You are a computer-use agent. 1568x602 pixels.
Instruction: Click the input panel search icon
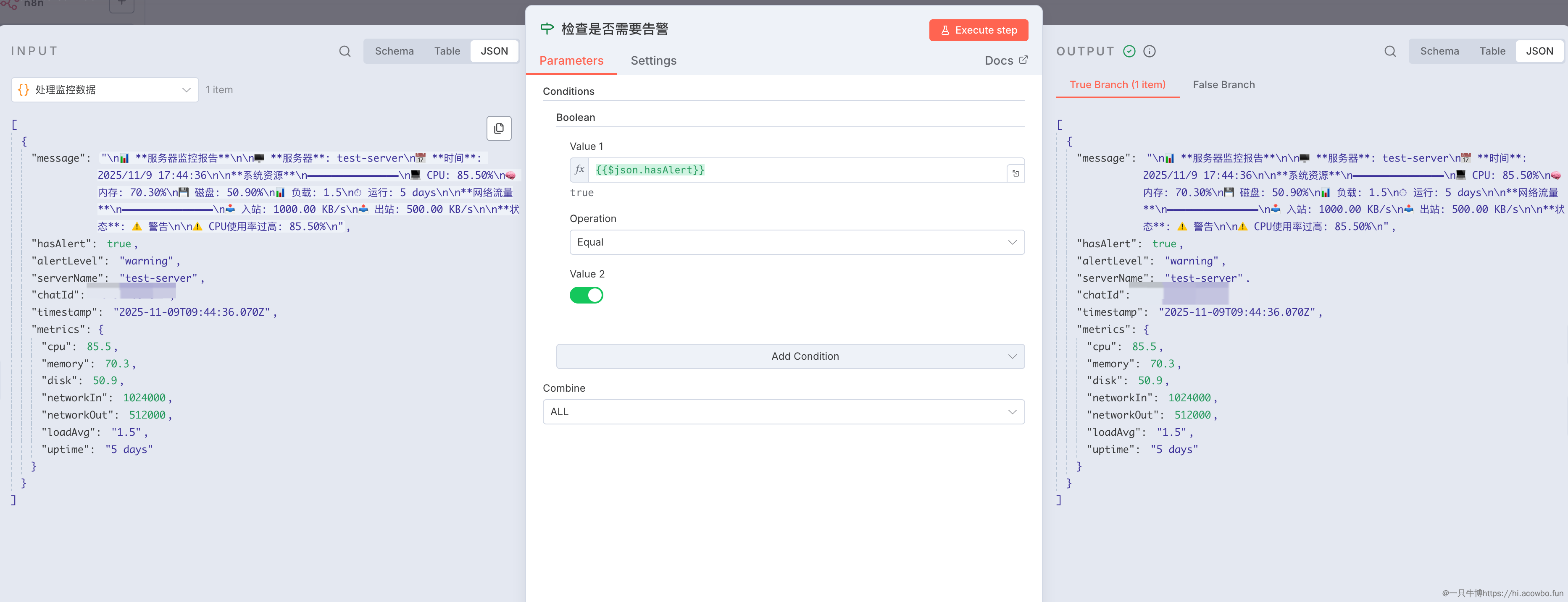345,51
